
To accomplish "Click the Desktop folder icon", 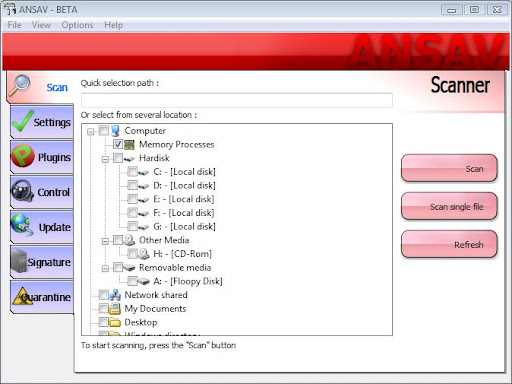I will coord(115,322).
